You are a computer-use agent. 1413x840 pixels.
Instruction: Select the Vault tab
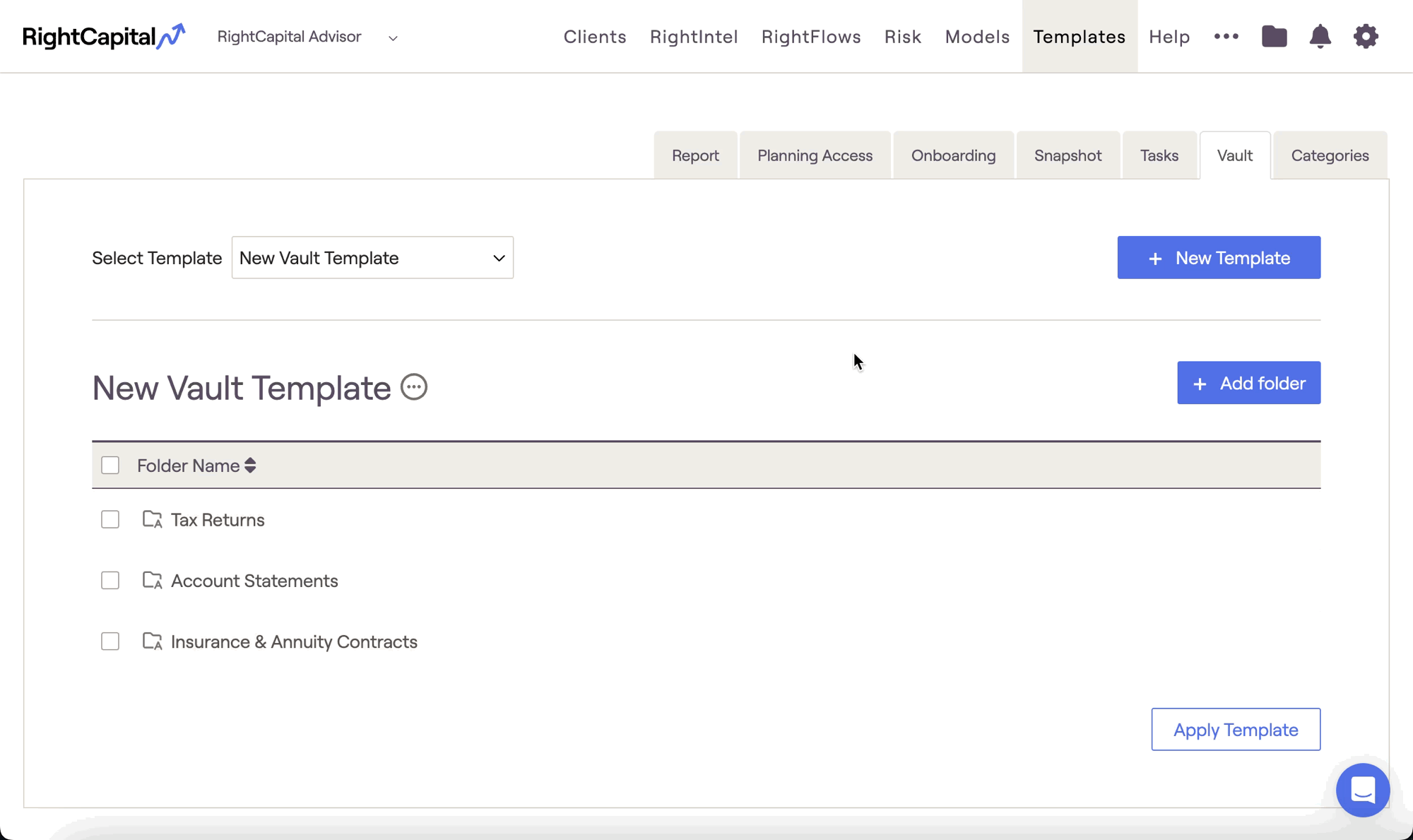pyautogui.click(x=1235, y=155)
